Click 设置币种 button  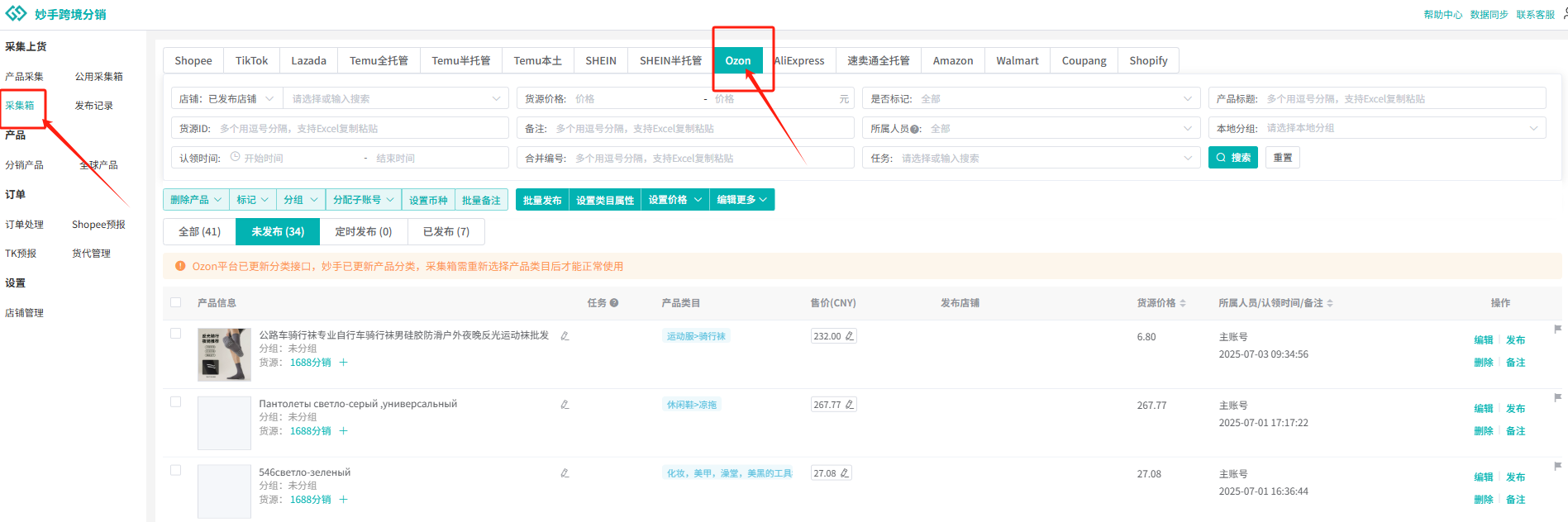(428, 200)
